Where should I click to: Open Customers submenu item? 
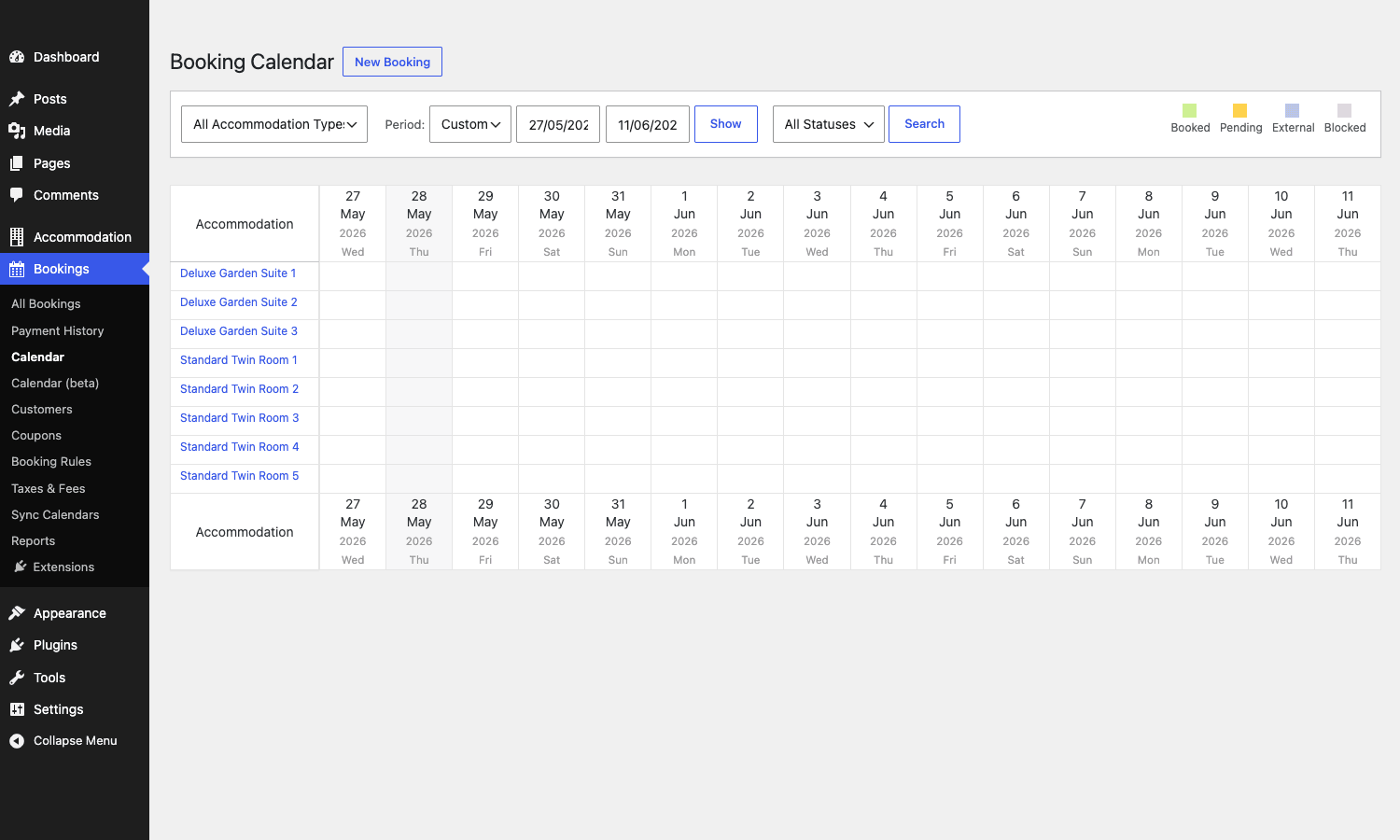42,409
